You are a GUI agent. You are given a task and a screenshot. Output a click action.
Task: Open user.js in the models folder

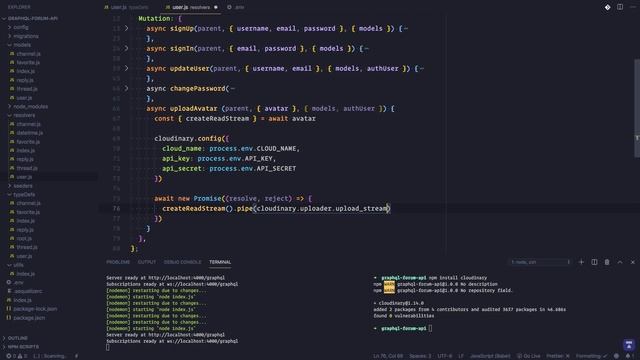(x=21, y=98)
